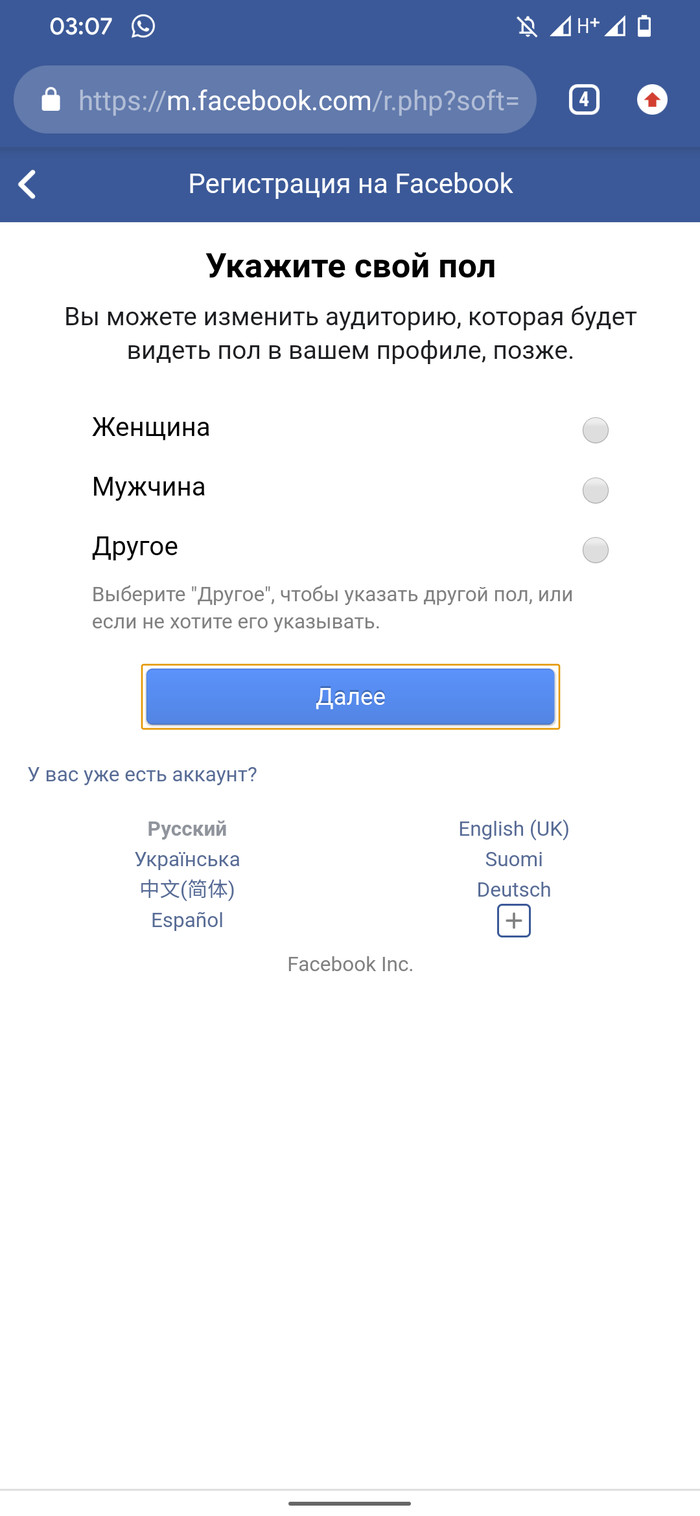Screen dimensions: 700x1516
Task: Switch language to English (UK)
Action: click(x=513, y=829)
